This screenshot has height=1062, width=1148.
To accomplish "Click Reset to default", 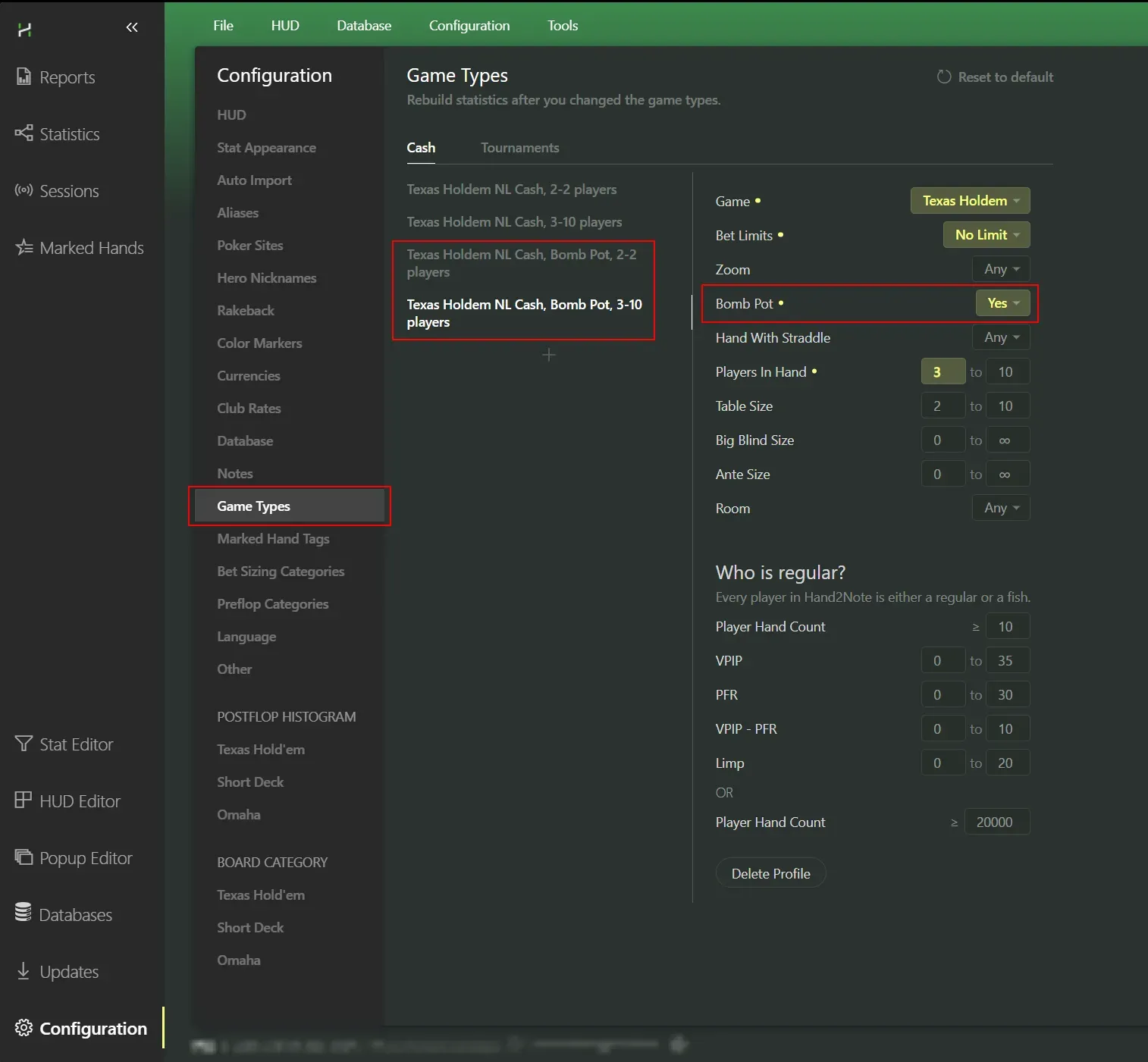I will 995,77.
